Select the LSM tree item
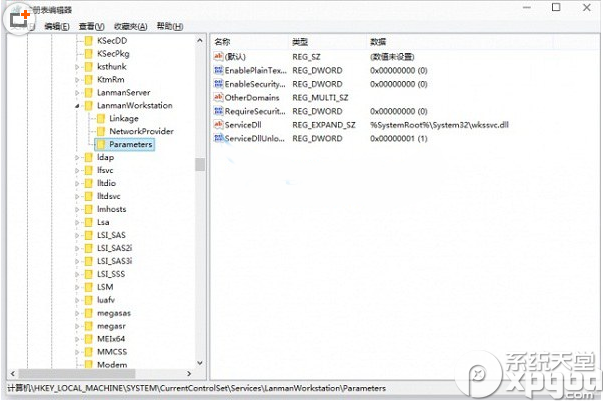603x402 pixels. (105, 287)
